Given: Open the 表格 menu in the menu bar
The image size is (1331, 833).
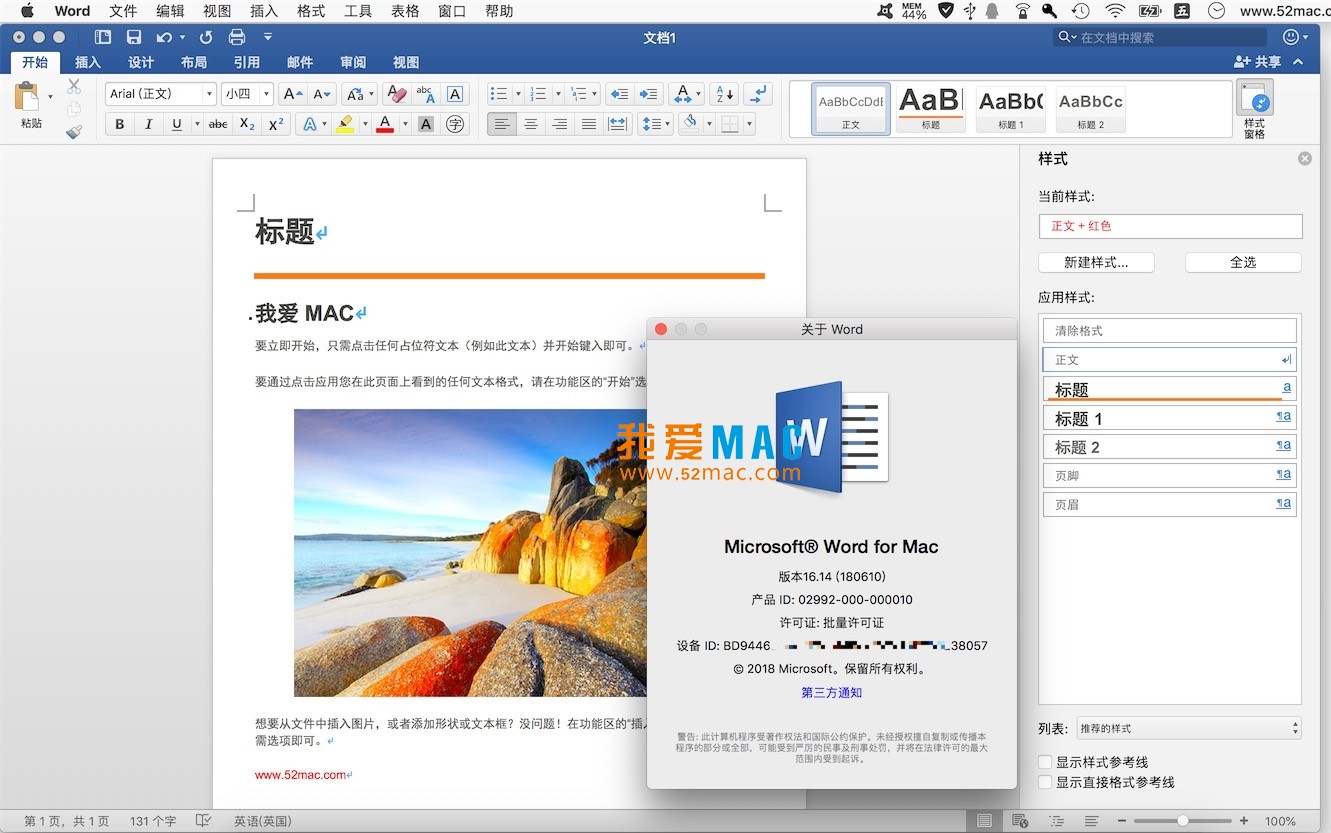Looking at the screenshot, I should [x=405, y=11].
